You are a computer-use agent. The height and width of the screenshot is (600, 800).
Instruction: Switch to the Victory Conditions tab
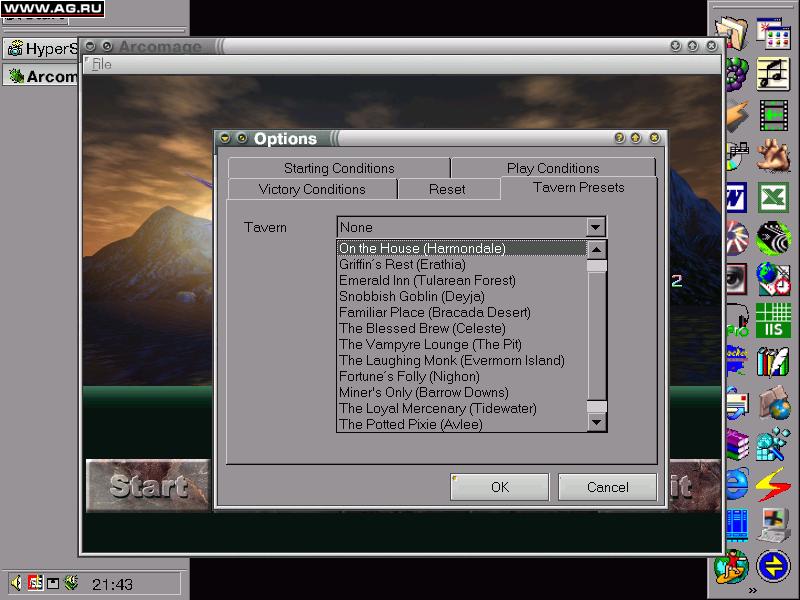pos(312,189)
